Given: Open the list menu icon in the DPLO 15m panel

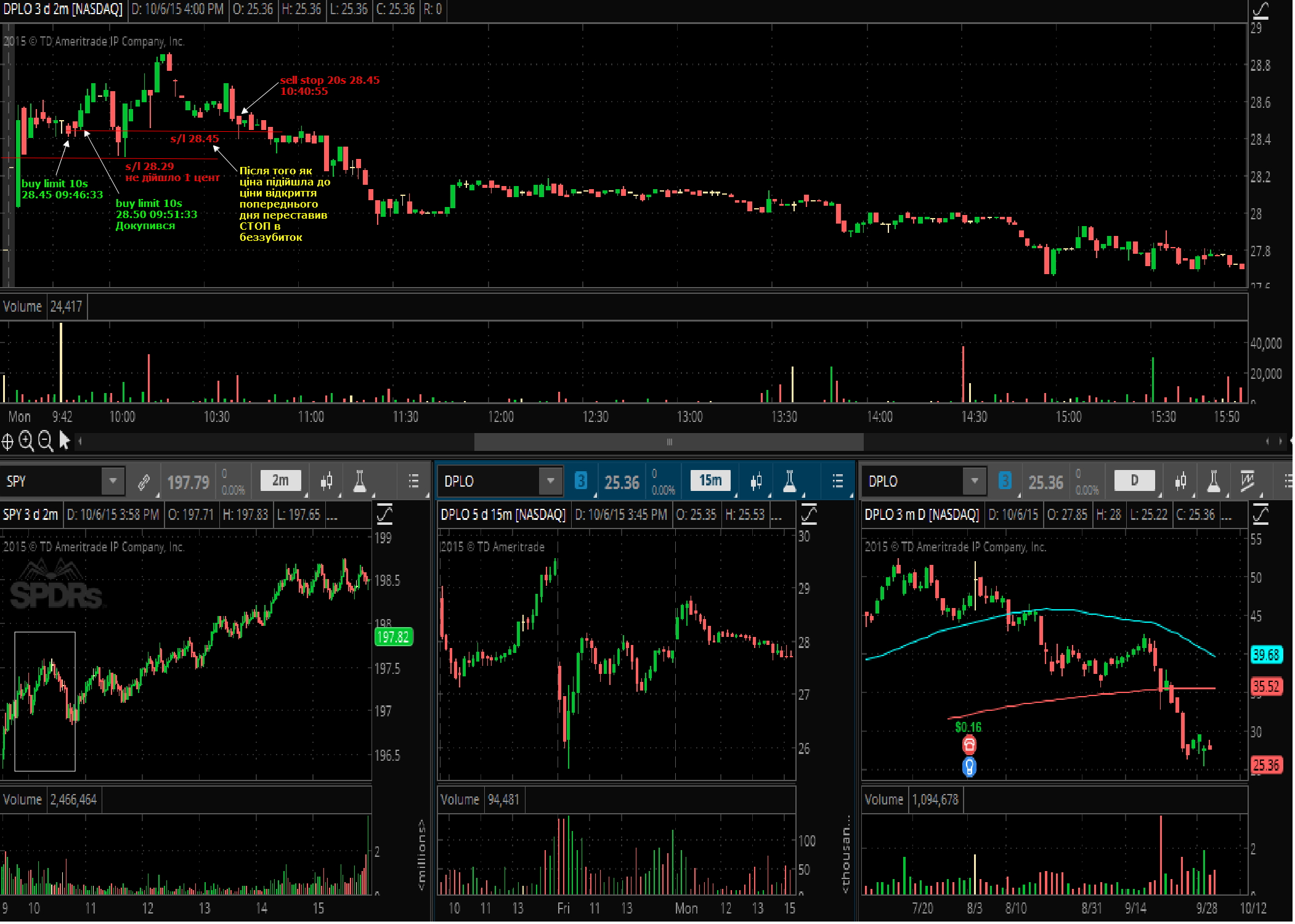Looking at the screenshot, I should pos(837,481).
